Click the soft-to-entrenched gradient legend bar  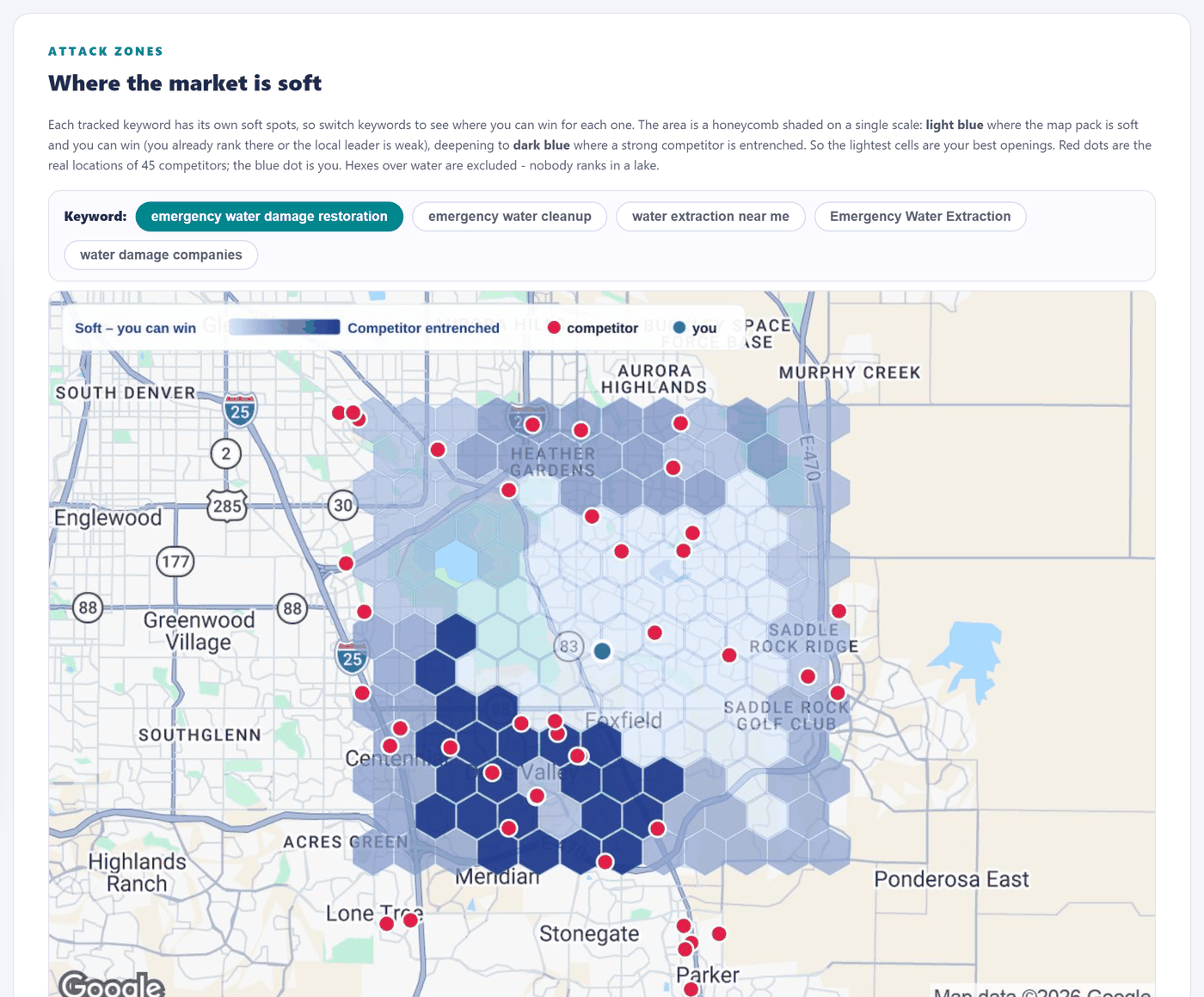[x=284, y=328]
